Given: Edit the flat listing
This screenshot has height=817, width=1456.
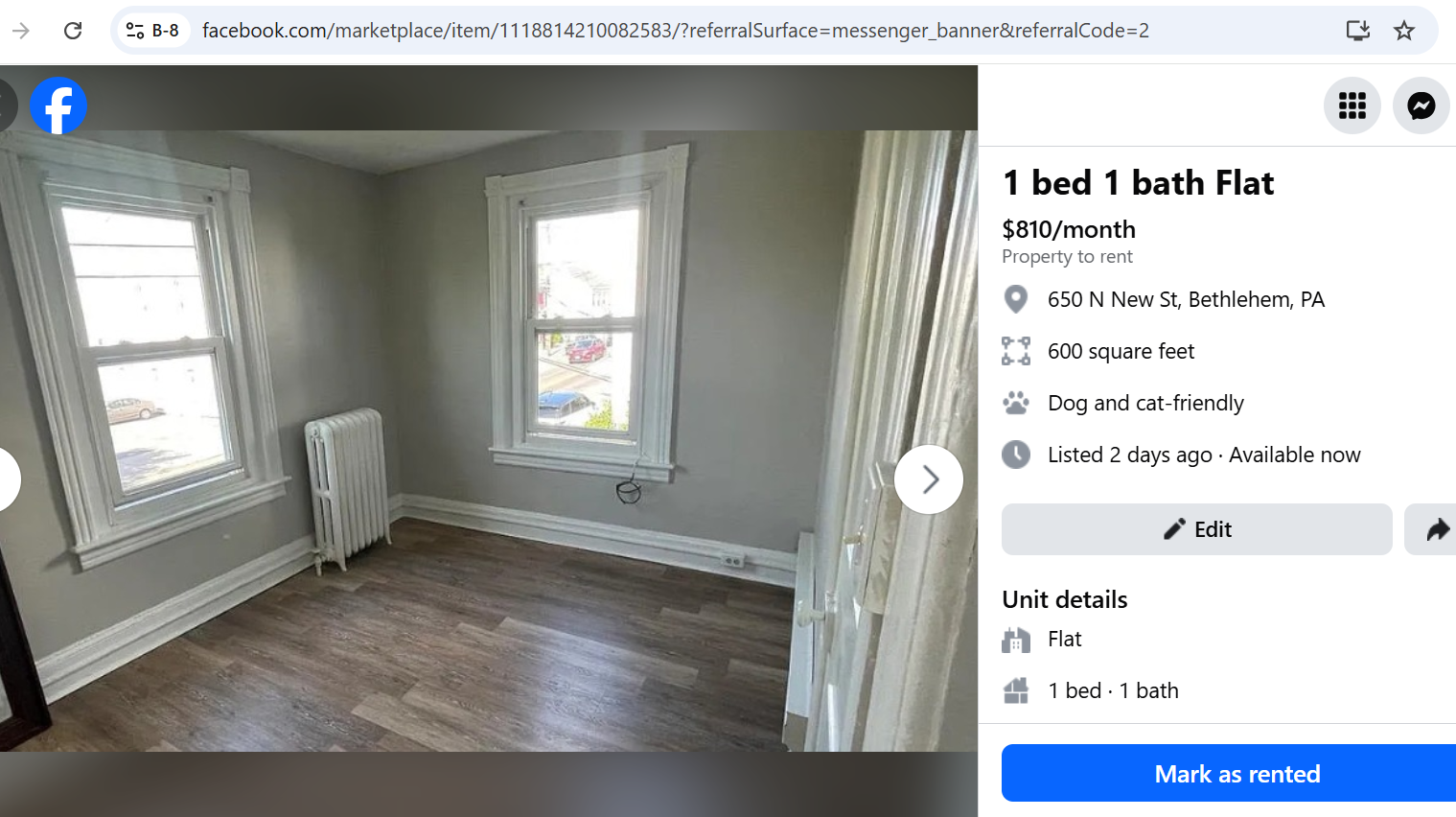Looking at the screenshot, I should [1196, 529].
